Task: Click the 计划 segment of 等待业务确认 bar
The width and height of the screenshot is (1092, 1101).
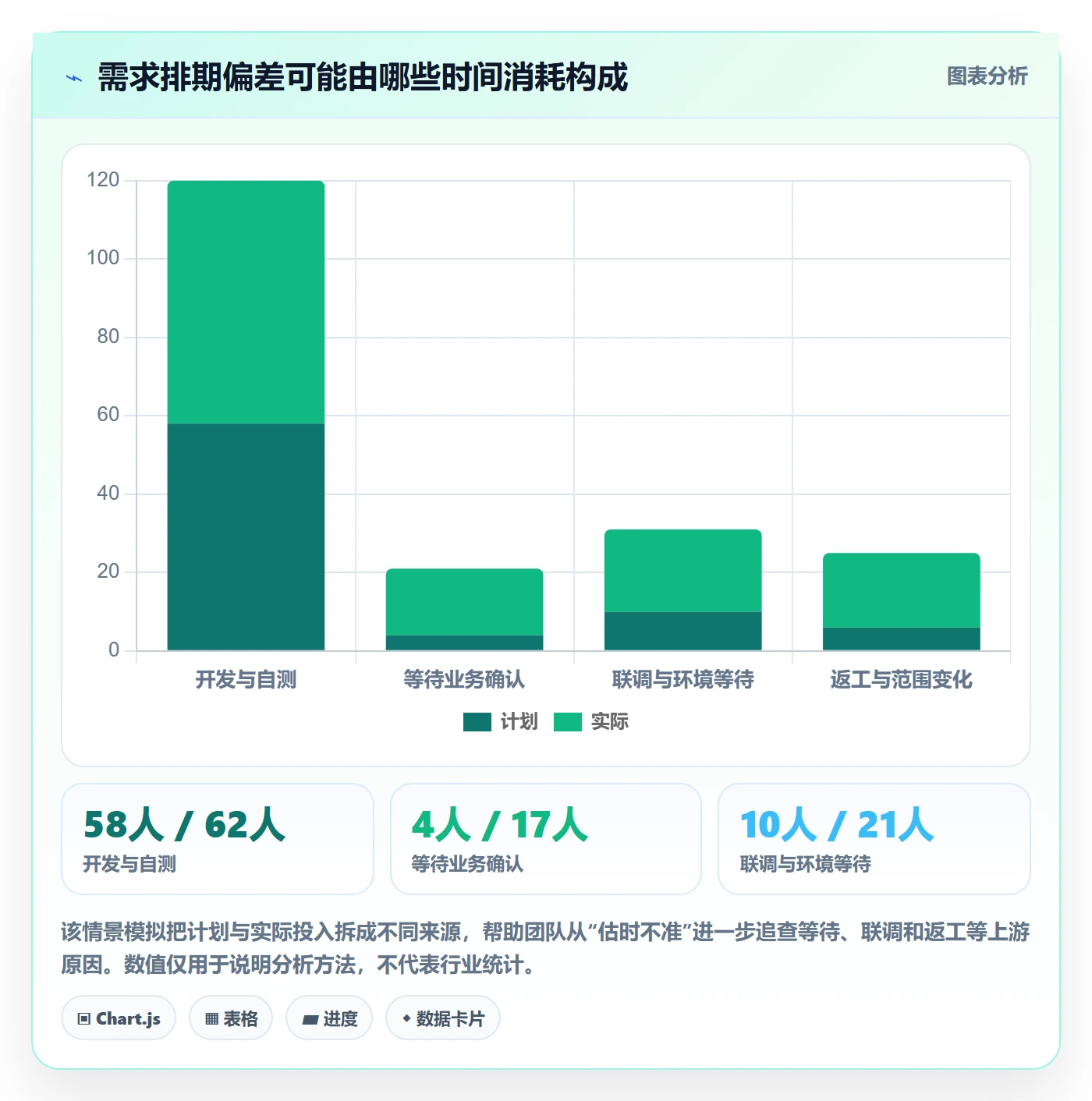Action: tap(464, 643)
